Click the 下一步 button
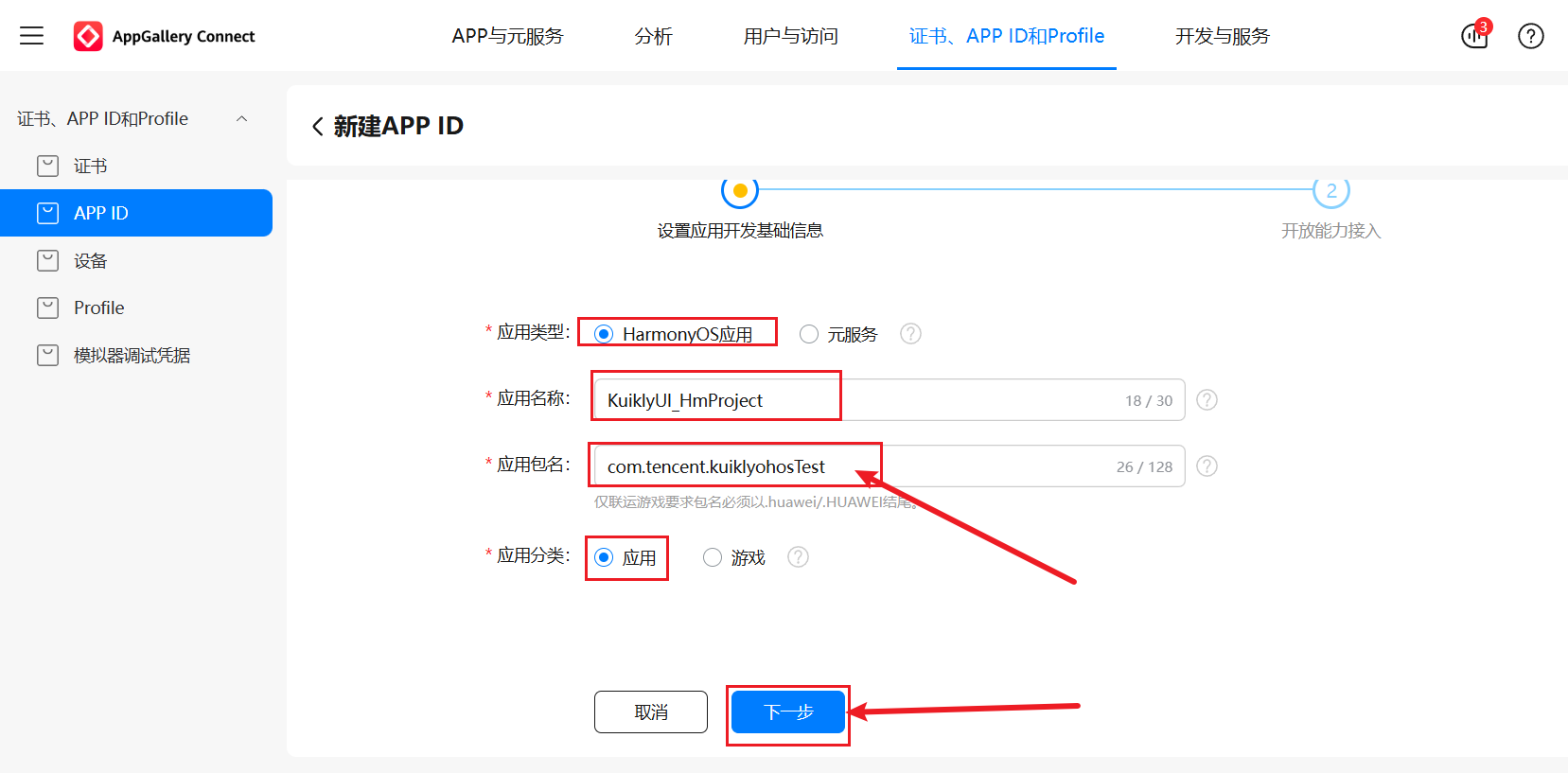The height and width of the screenshot is (773, 1568). point(788,712)
